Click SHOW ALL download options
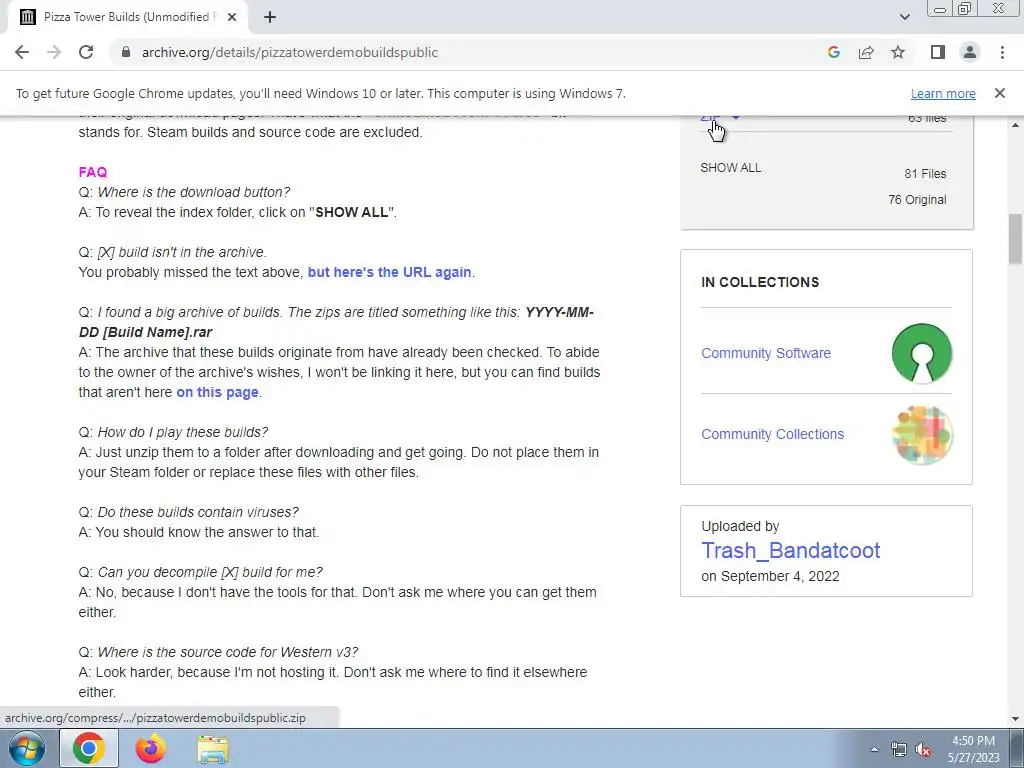 731,168
